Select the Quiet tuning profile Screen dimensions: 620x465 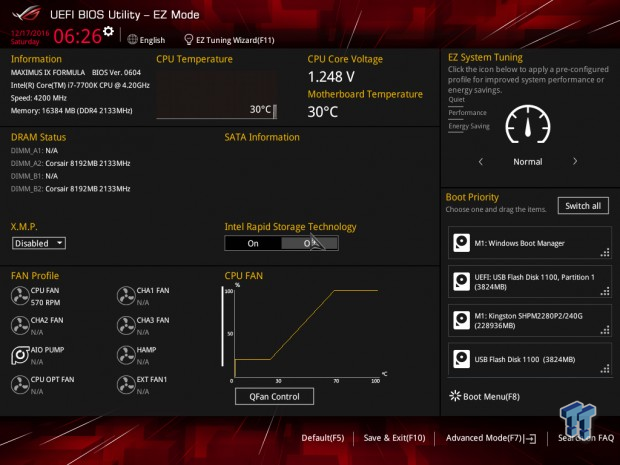click(456, 100)
